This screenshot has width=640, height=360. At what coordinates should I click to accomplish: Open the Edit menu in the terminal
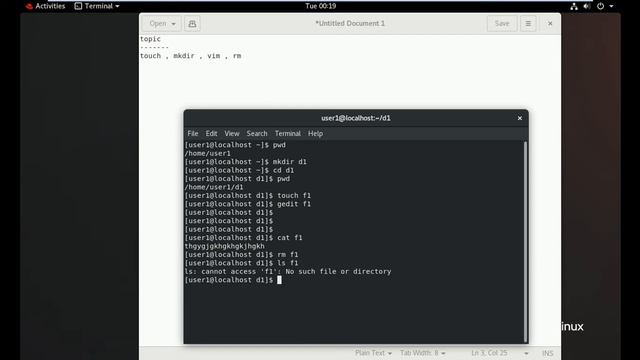[x=211, y=133]
